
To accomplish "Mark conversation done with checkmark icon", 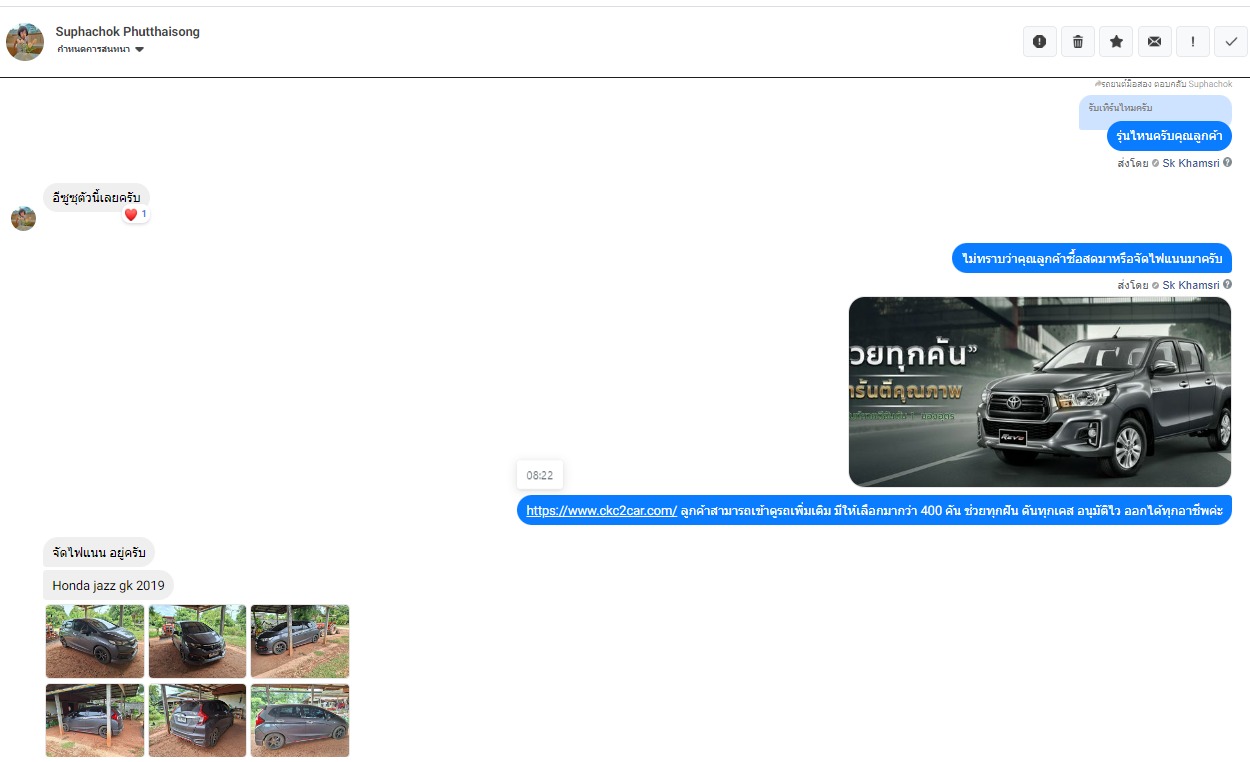I will click(x=1231, y=42).
